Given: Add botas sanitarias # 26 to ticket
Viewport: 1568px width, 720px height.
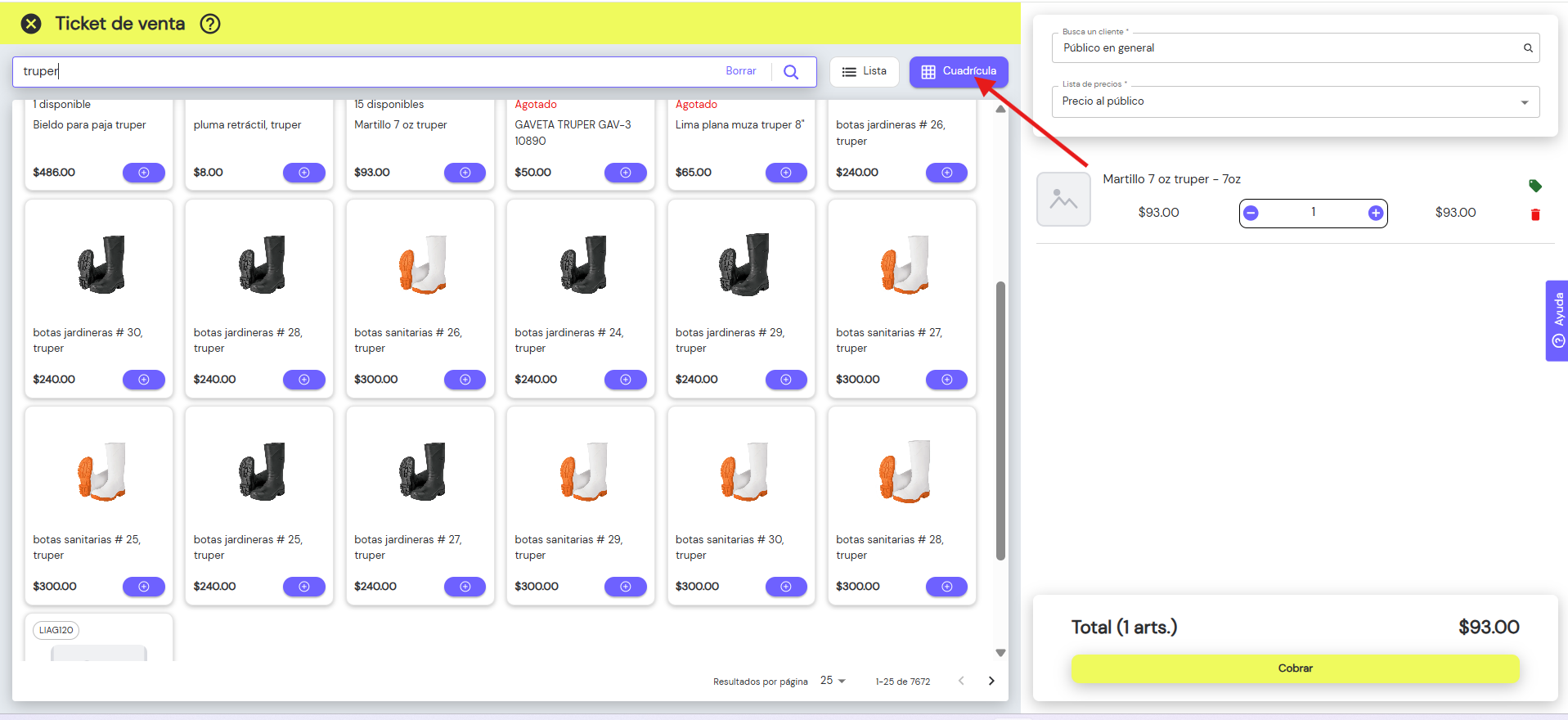Looking at the screenshot, I should 465,380.
